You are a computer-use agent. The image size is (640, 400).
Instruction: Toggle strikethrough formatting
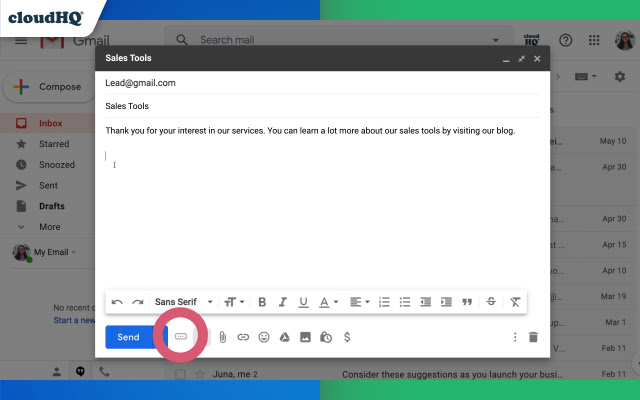tap(491, 302)
